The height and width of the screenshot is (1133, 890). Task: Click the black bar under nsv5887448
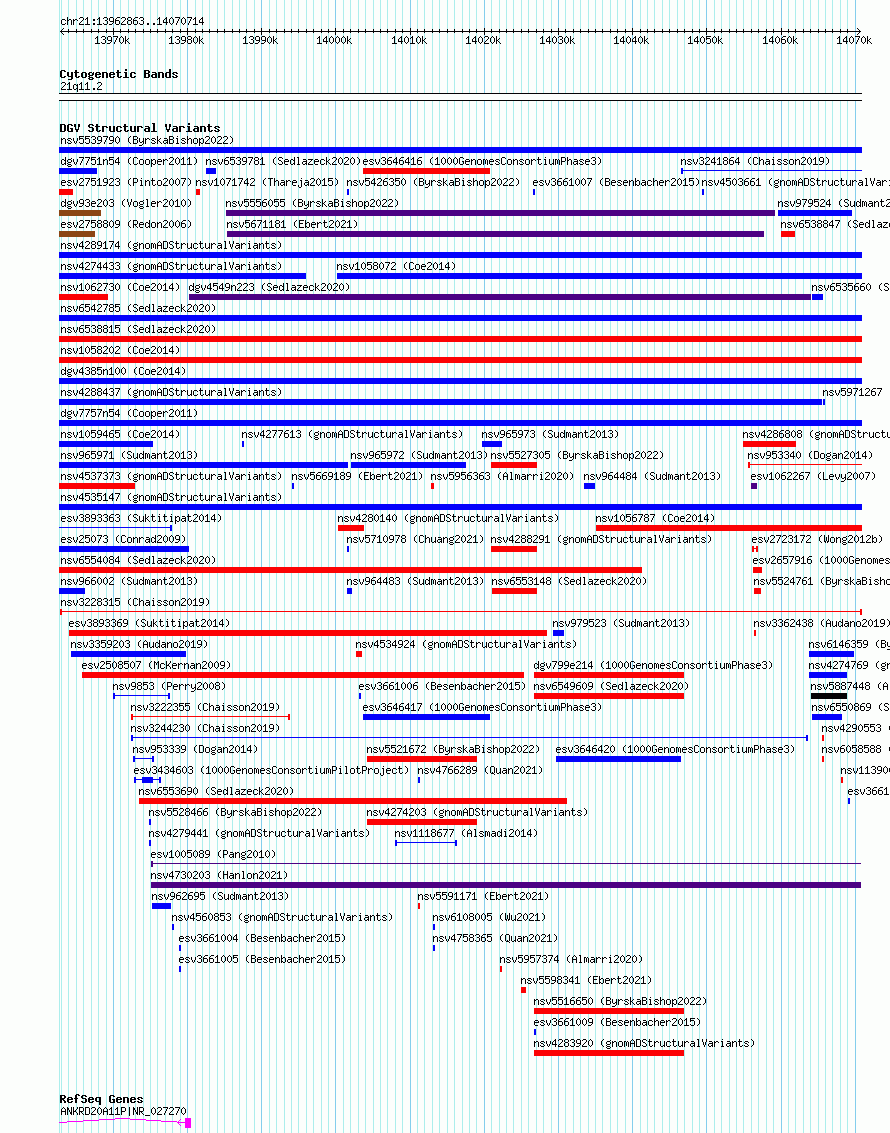click(x=829, y=696)
